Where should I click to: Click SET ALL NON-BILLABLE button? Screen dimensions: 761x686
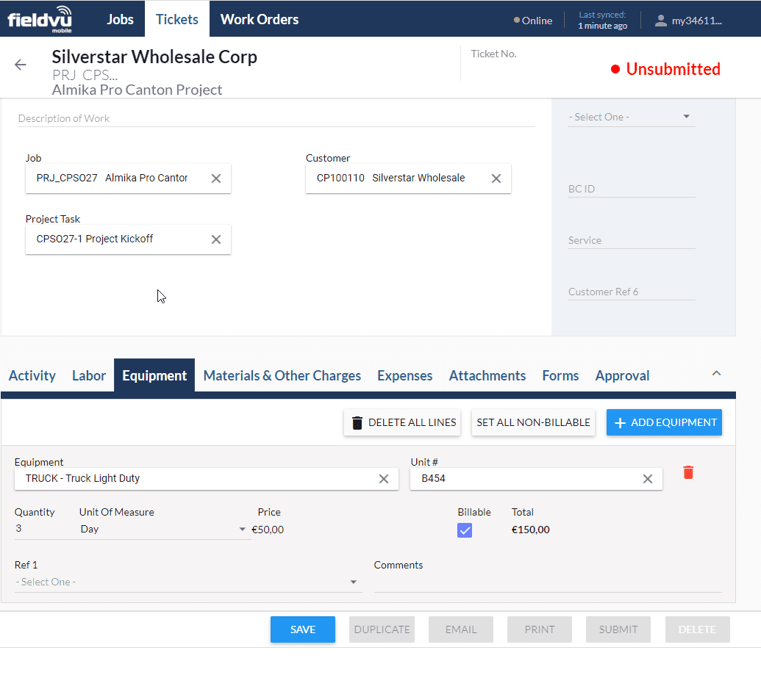tap(533, 422)
